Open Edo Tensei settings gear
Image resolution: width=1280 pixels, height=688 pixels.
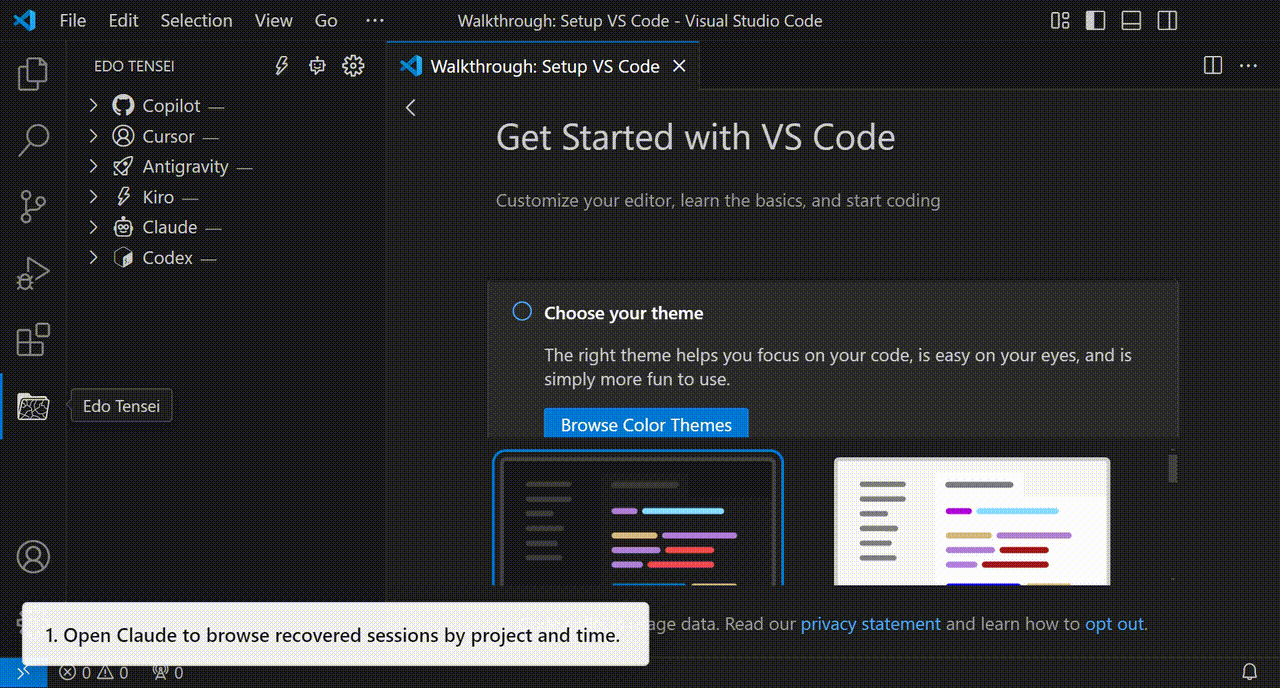[x=353, y=66]
